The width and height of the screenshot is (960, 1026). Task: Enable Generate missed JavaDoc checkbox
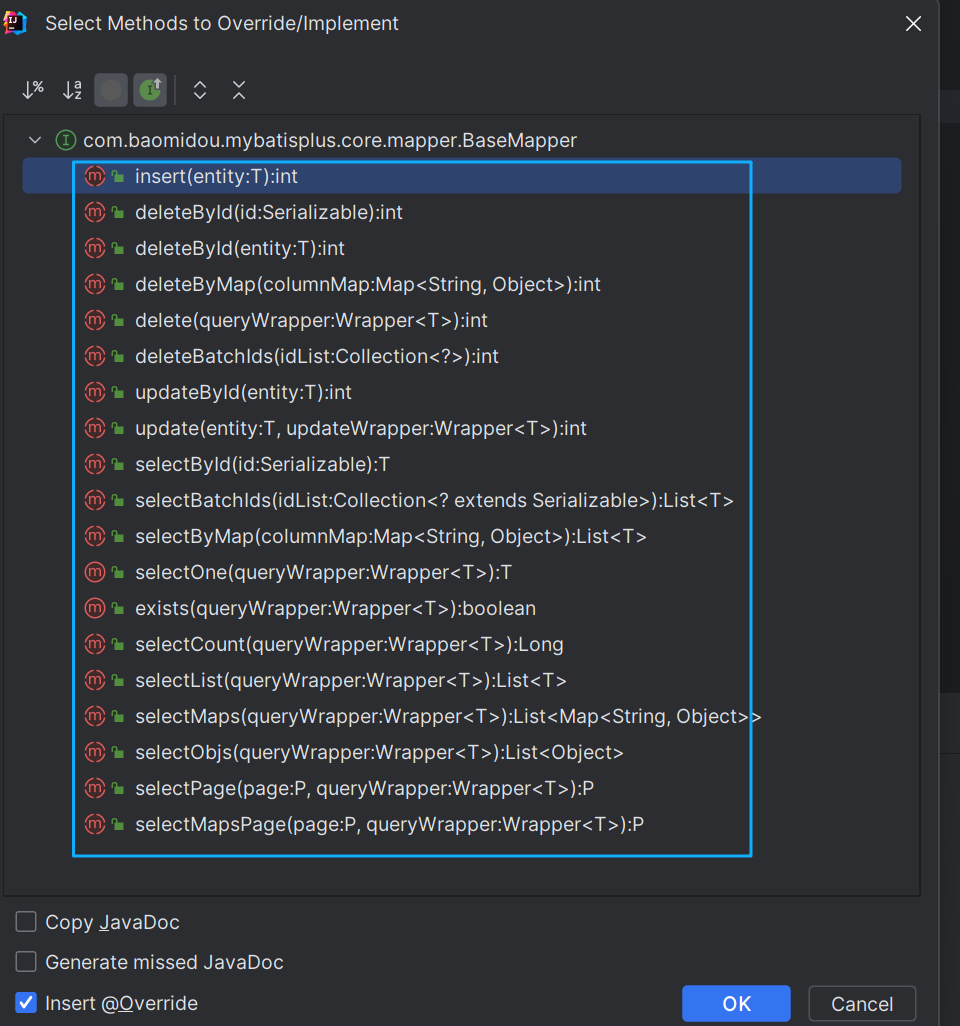26,961
